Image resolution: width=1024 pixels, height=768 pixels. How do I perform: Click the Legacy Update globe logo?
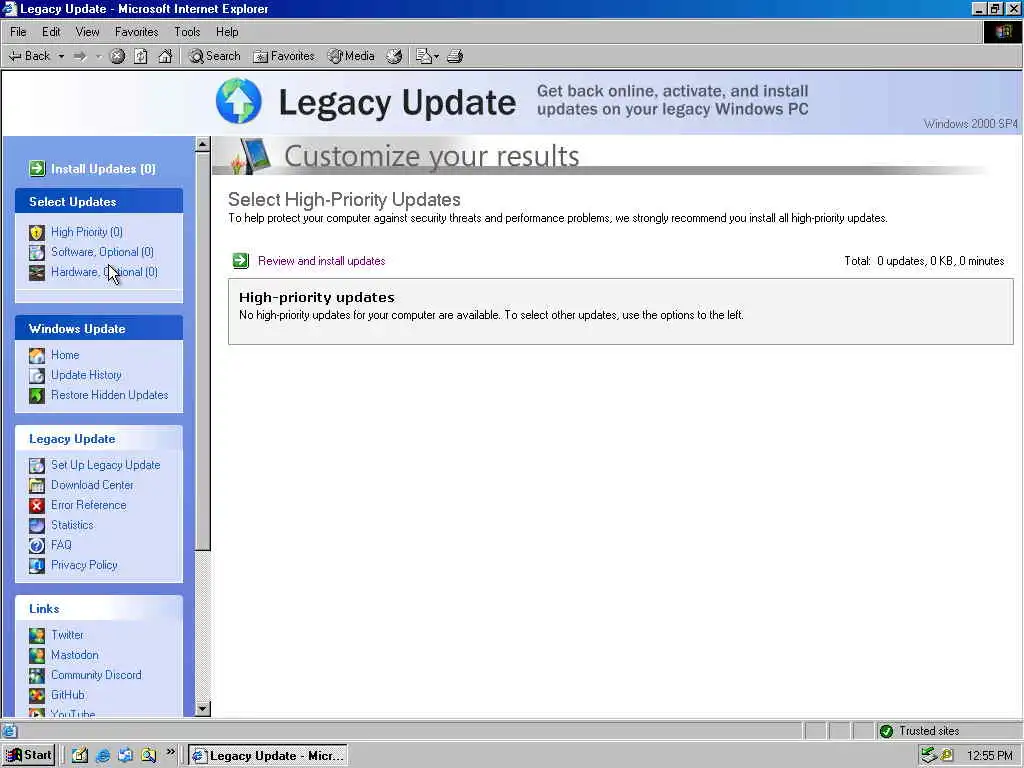(238, 101)
